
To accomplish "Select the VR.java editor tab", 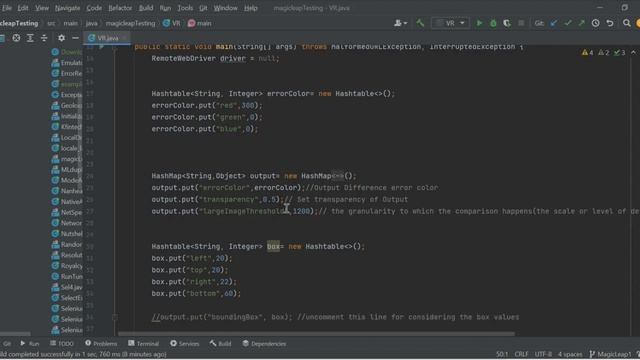I will click(x=107, y=38).
